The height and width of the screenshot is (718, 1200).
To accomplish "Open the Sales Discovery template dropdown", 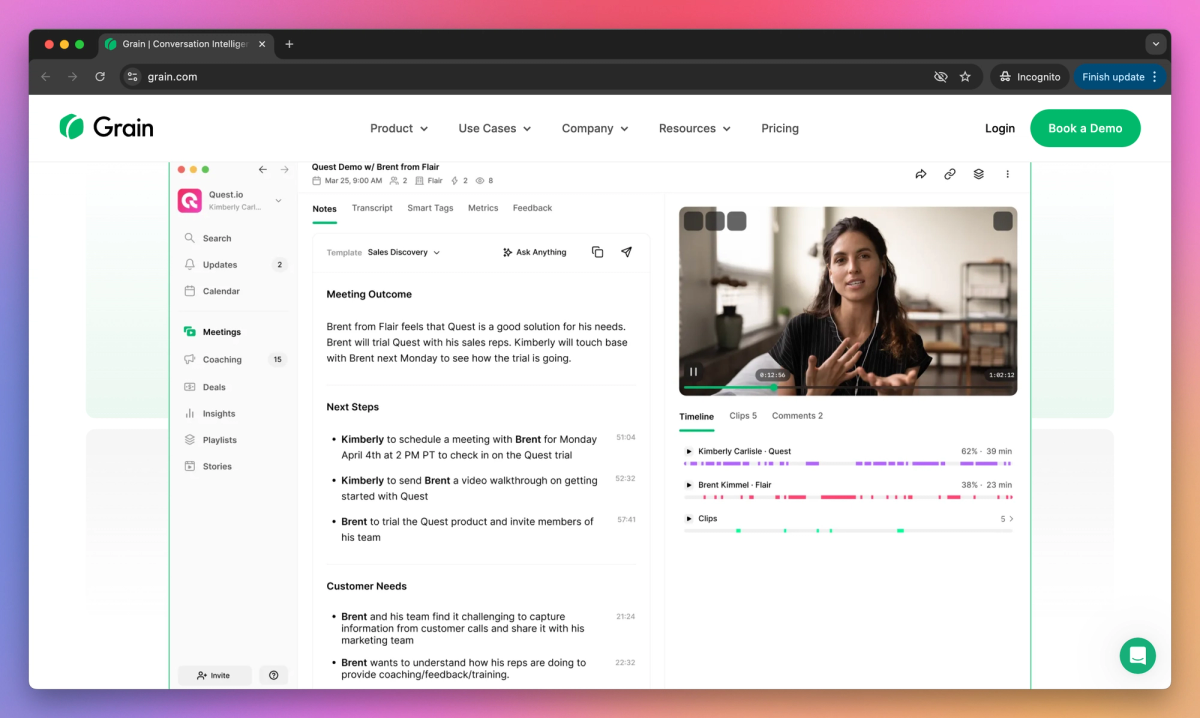I will point(404,252).
